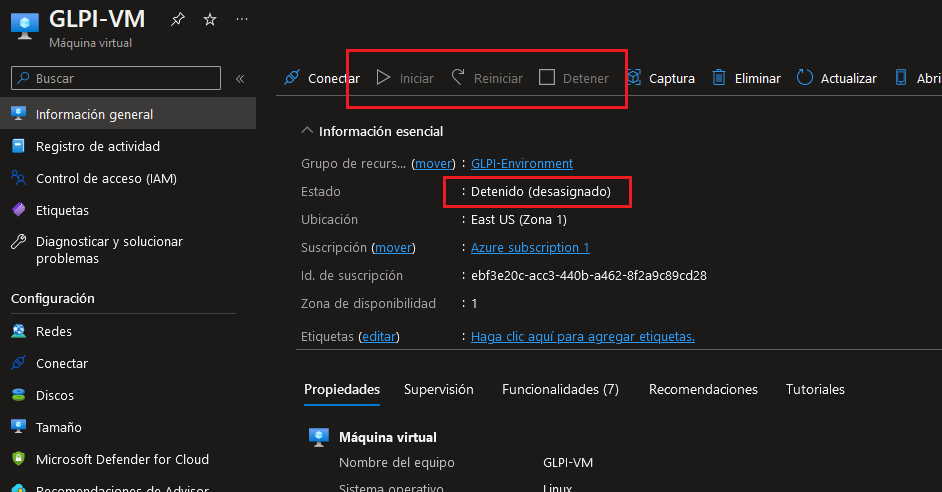Start the VM with Iniciar
Image resolution: width=942 pixels, height=492 pixels.
point(405,78)
